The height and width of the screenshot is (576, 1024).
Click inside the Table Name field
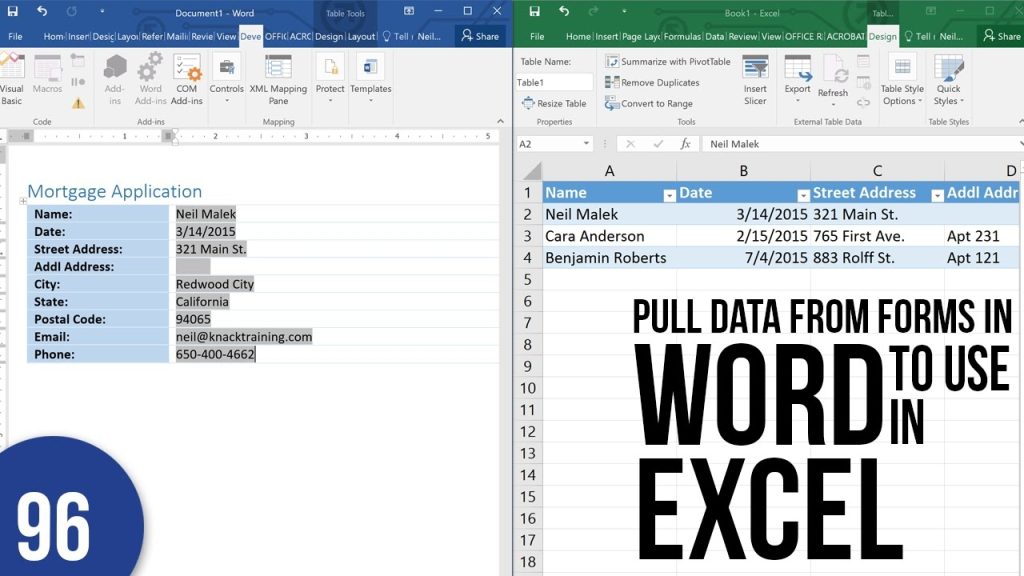point(554,82)
